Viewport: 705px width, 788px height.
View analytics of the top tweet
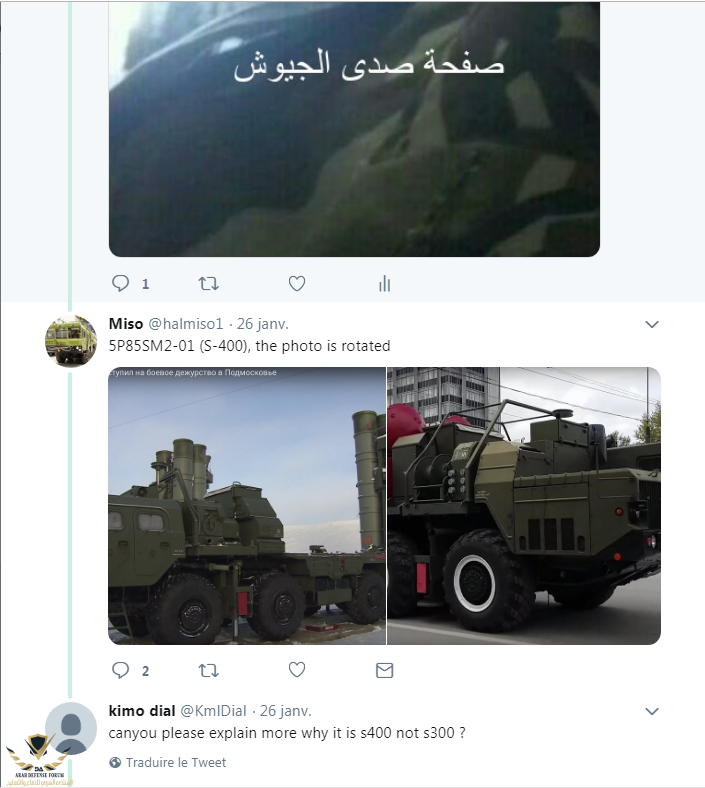coord(384,283)
